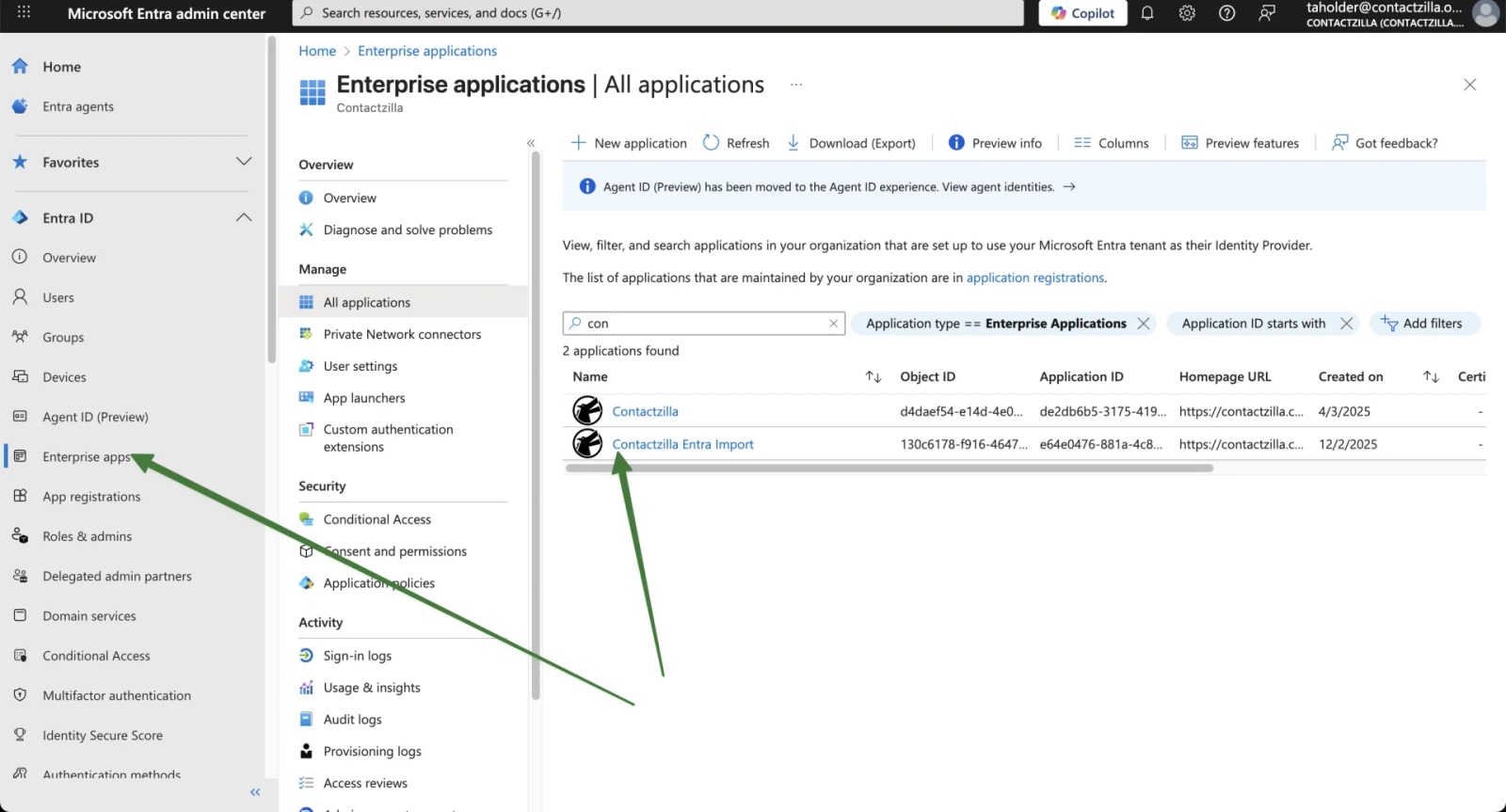Image resolution: width=1506 pixels, height=812 pixels.
Task: Open Private Network connectors
Action: [x=402, y=334]
